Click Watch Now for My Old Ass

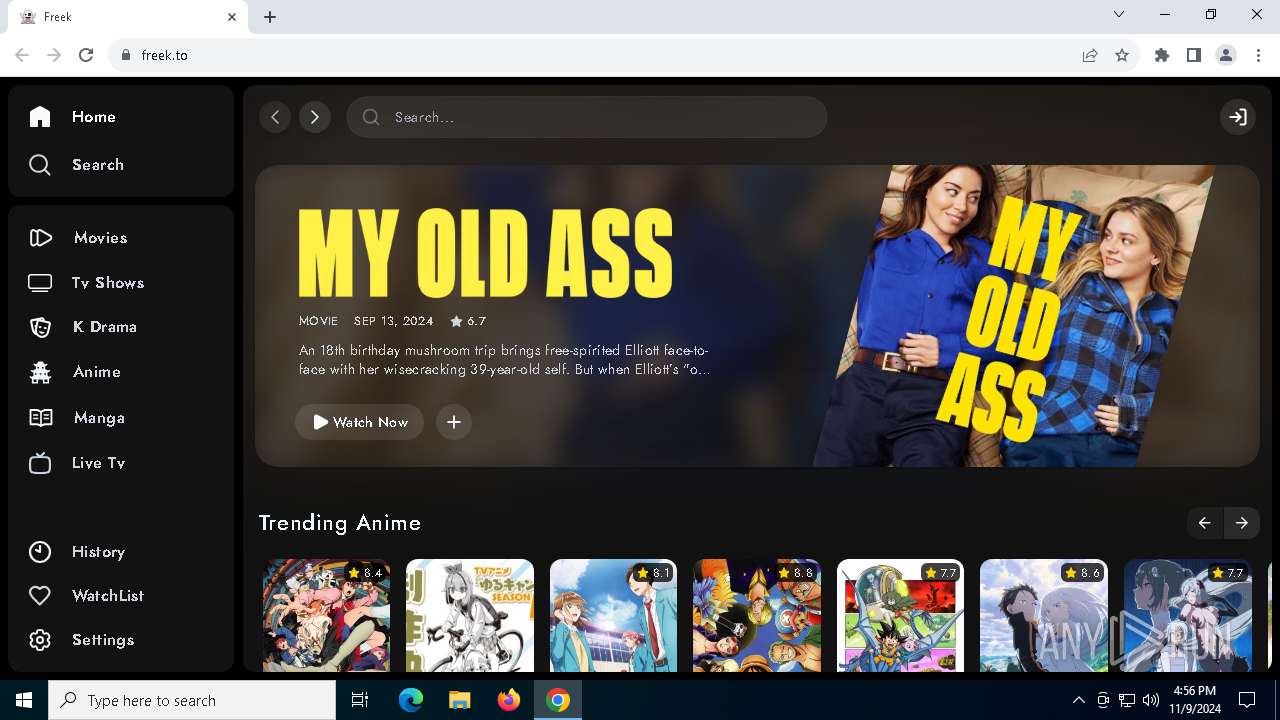coord(360,422)
